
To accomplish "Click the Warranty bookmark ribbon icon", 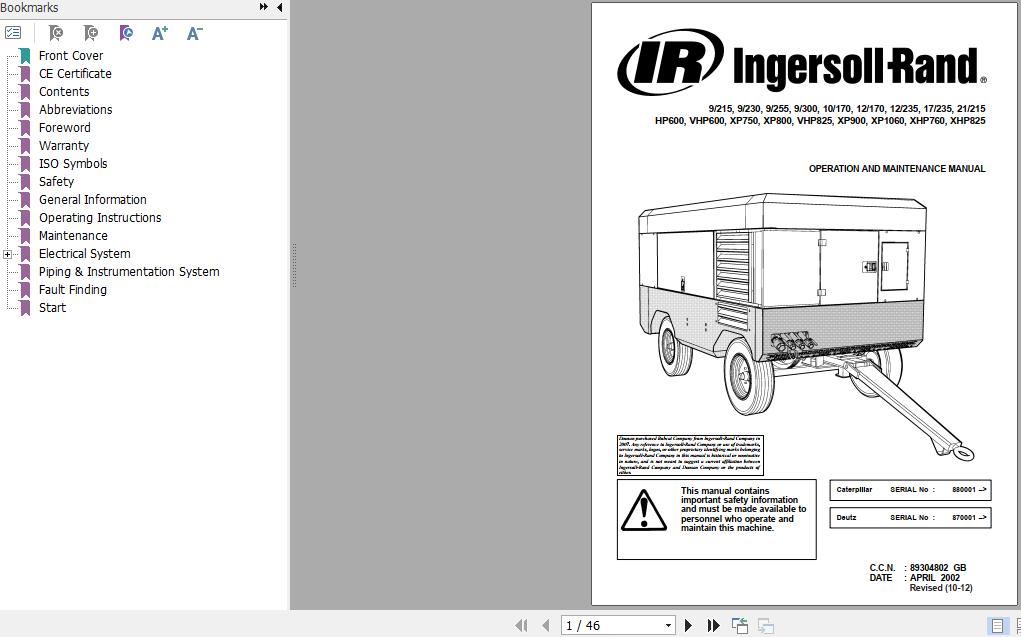I will (25, 146).
